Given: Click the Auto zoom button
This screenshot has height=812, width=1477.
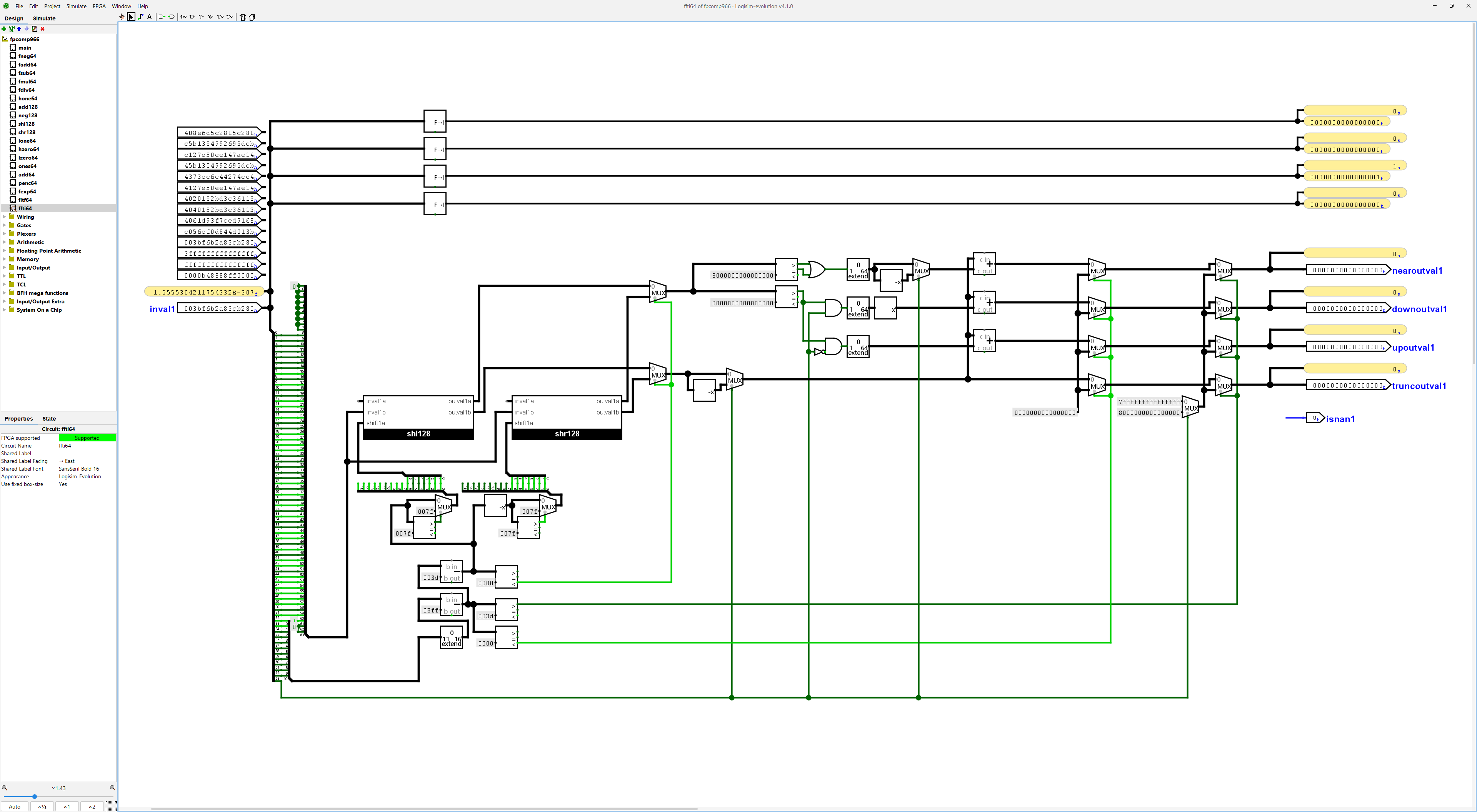Looking at the screenshot, I should 15,806.
